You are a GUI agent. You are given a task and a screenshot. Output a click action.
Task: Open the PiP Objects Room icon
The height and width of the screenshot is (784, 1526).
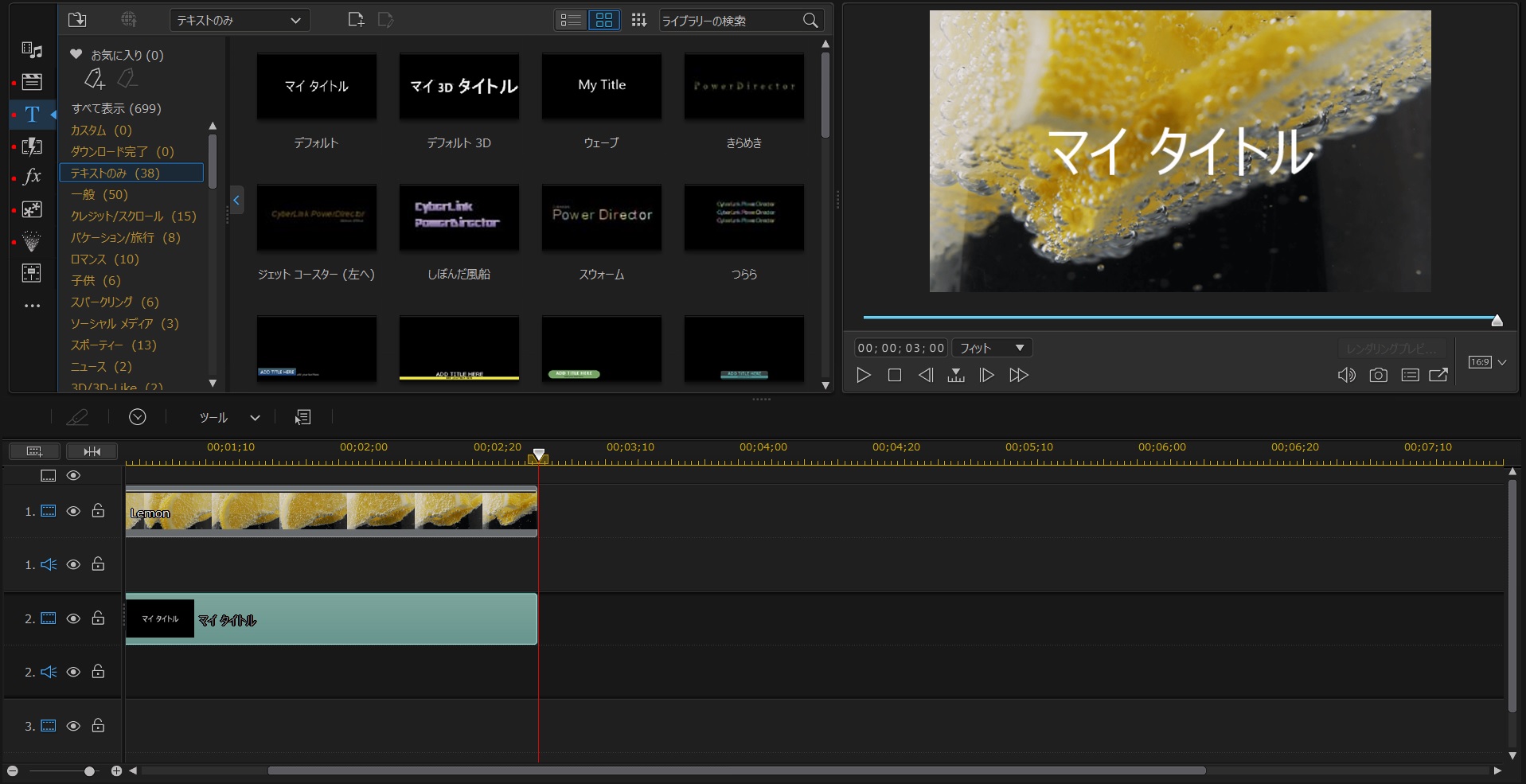(x=32, y=209)
